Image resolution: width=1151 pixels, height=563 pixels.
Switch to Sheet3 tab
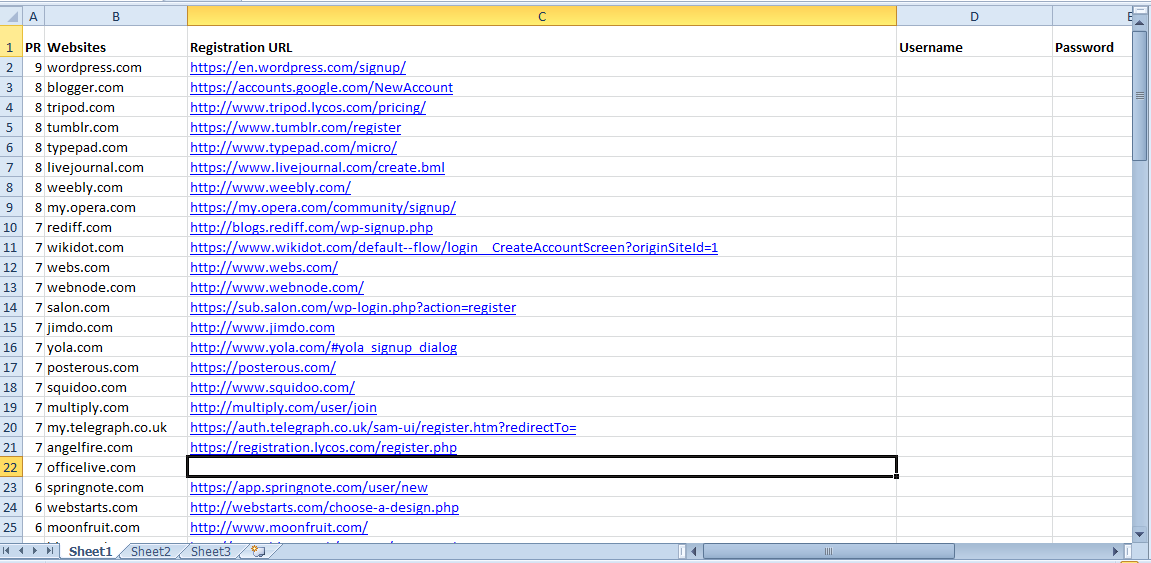click(211, 551)
